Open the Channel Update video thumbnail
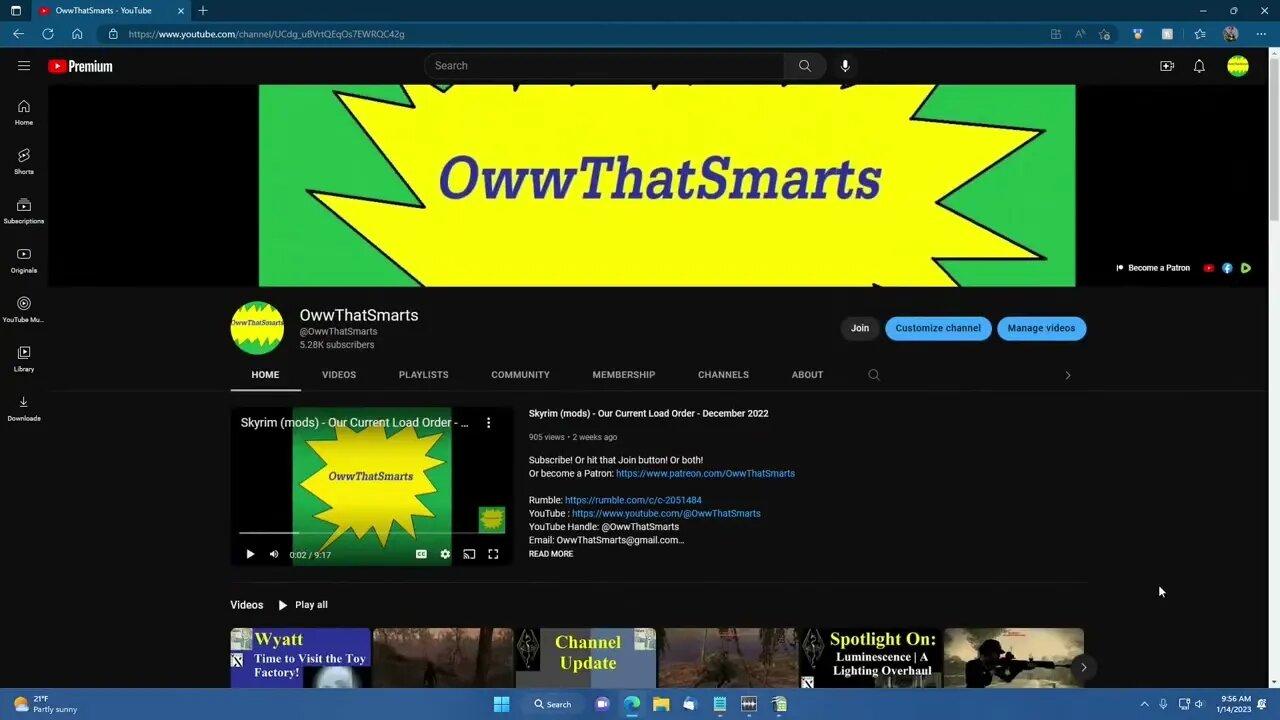 [586, 657]
